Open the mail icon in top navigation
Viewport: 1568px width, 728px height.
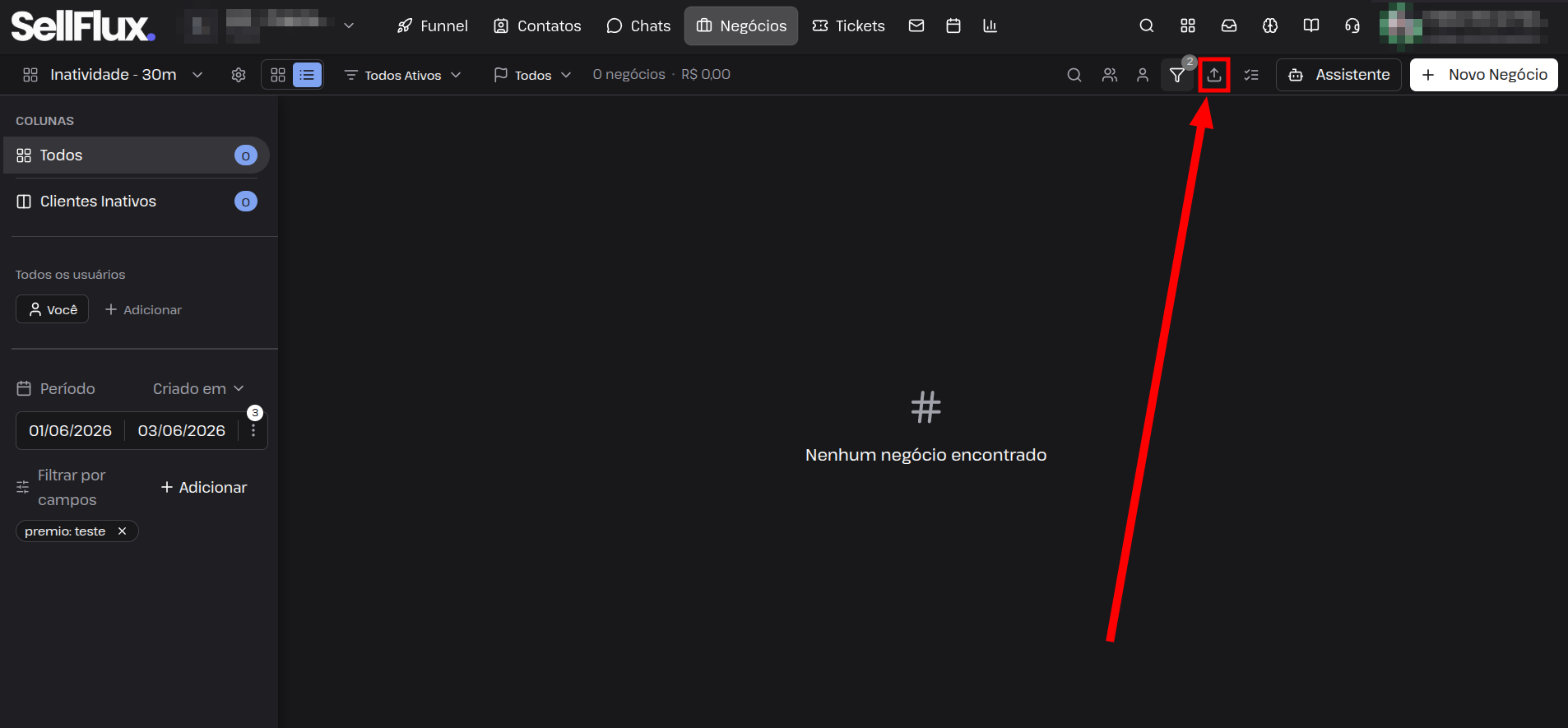pos(916,26)
